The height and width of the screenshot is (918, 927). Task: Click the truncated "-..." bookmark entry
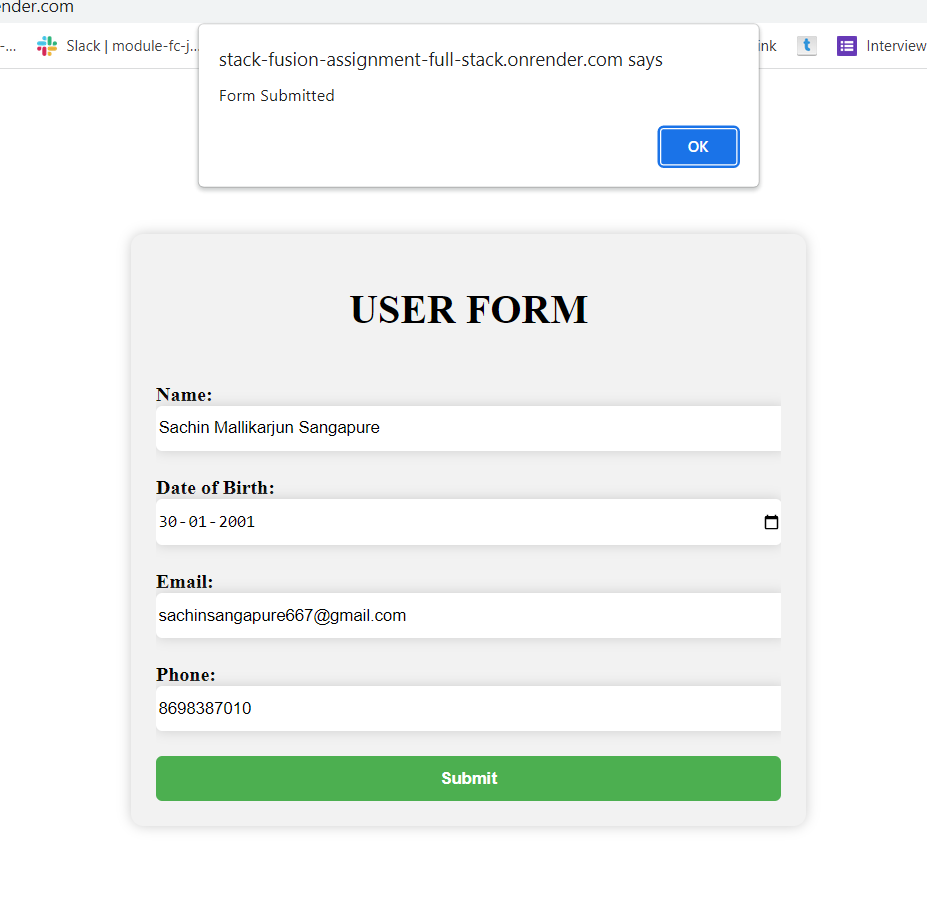tap(8, 45)
